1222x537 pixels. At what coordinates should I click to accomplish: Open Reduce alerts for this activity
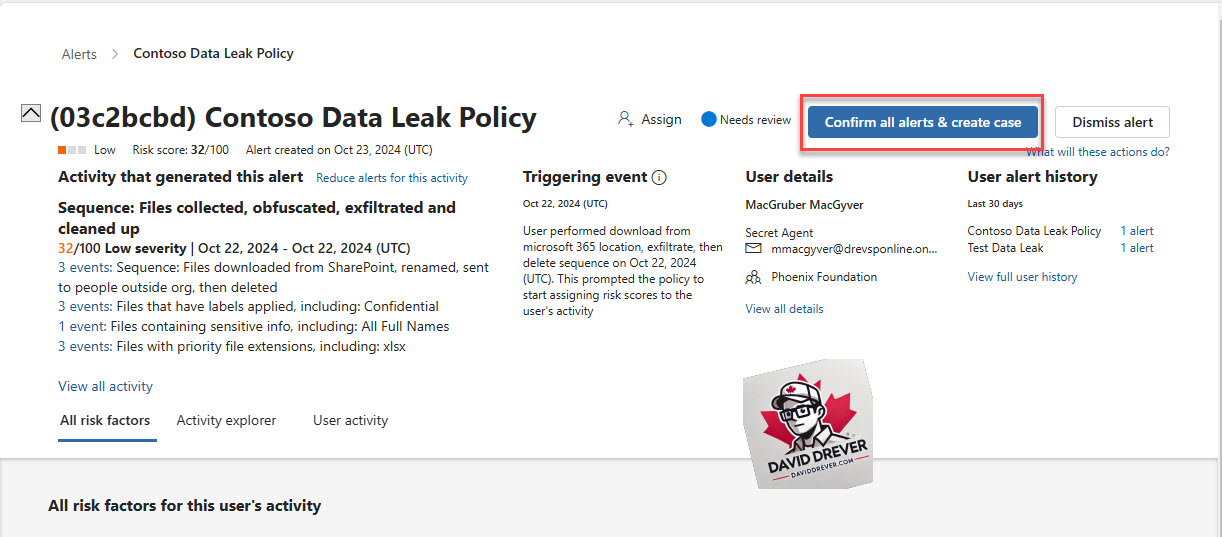(x=392, y=178)
